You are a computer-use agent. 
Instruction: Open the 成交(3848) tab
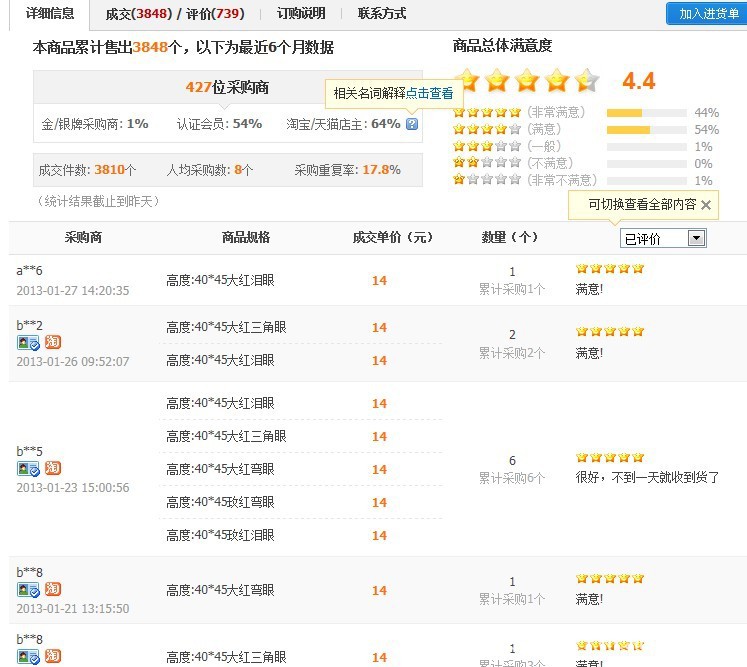point(138,14)
